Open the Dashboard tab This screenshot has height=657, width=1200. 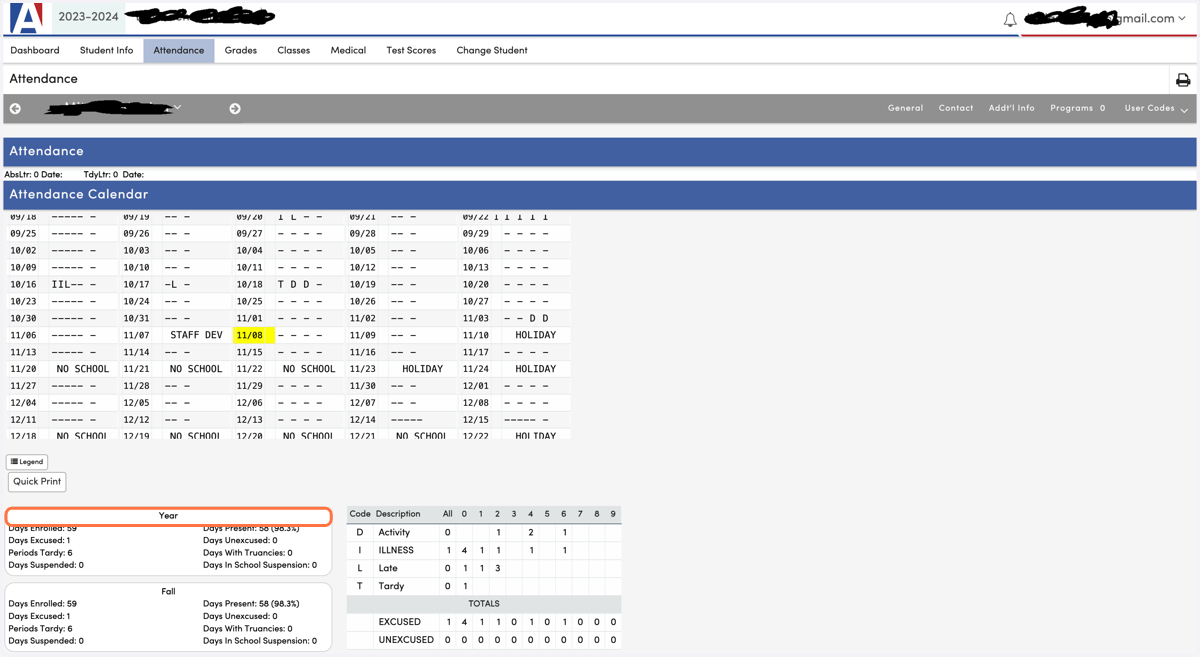click(x=35, y=50)
